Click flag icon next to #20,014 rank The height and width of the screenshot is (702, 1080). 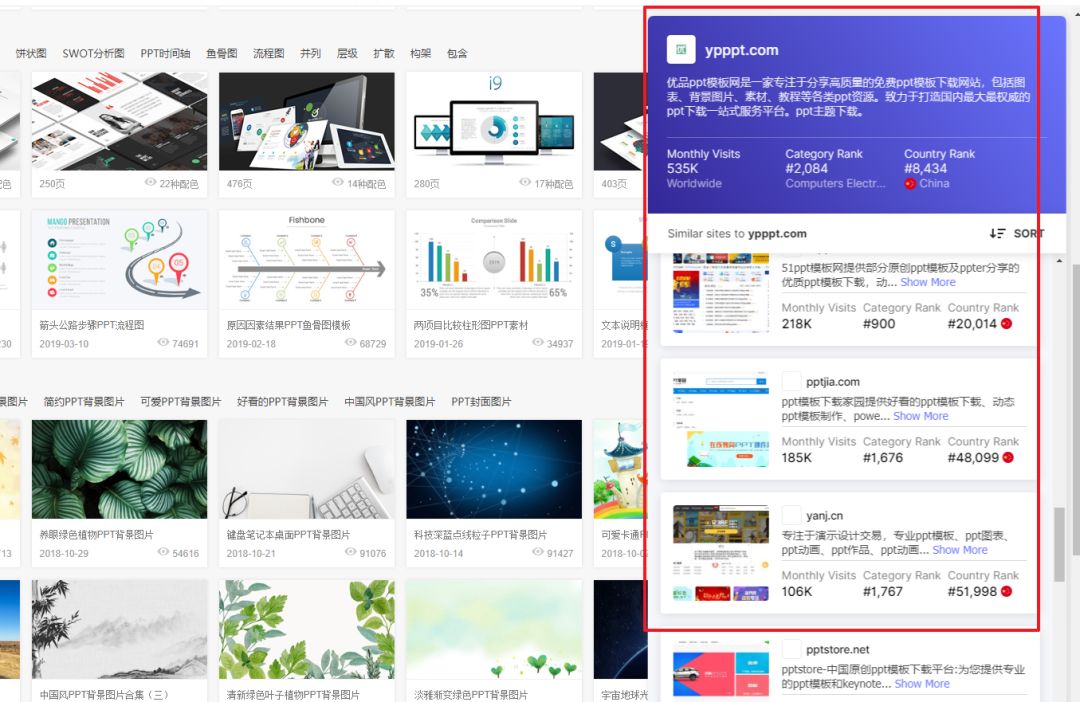1006,324
